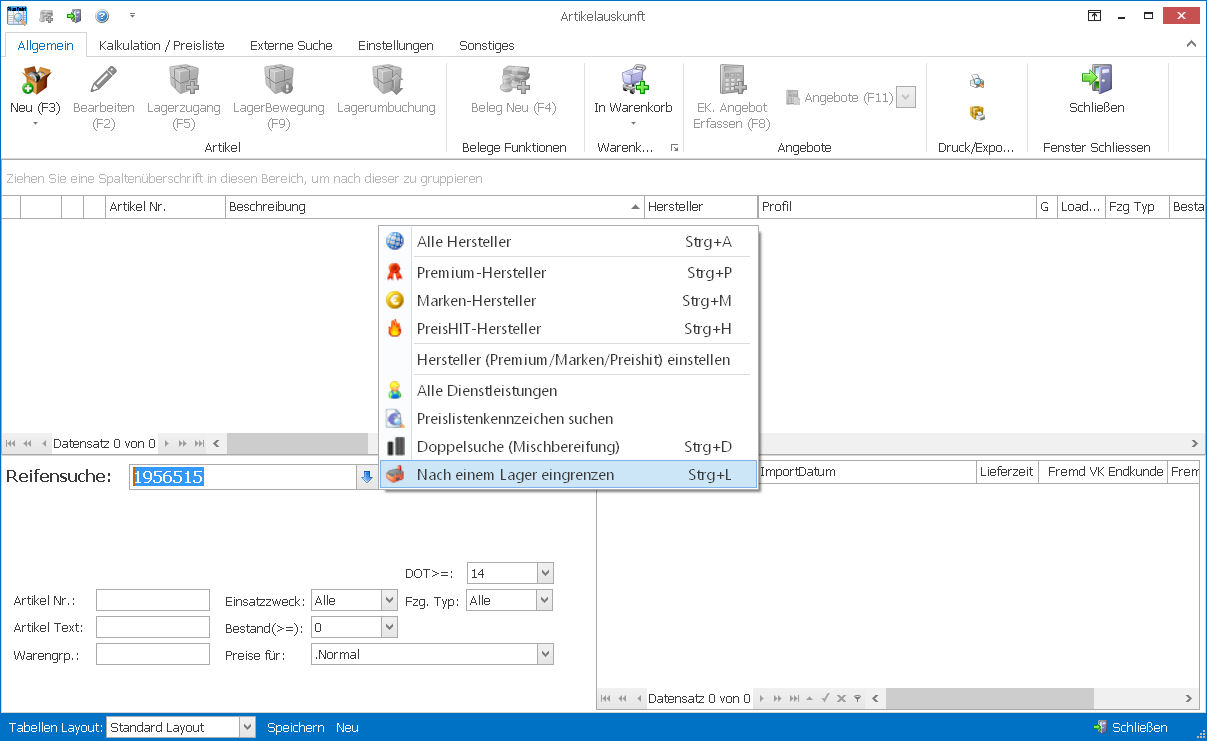Open the Tabellen Layout dropdown
Viewport: 1207px width, 741px height.
247,727
